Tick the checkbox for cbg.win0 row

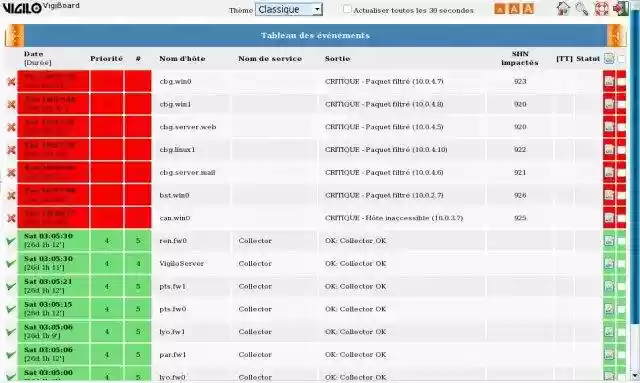[x=621, y=82]
